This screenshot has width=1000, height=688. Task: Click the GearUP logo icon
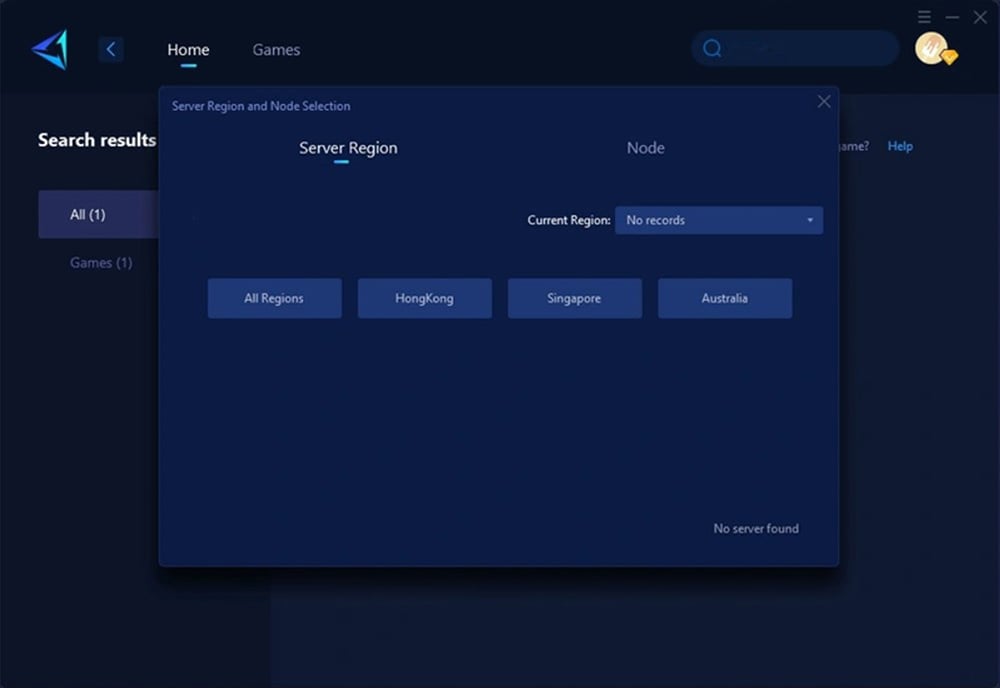click(50, 49)
